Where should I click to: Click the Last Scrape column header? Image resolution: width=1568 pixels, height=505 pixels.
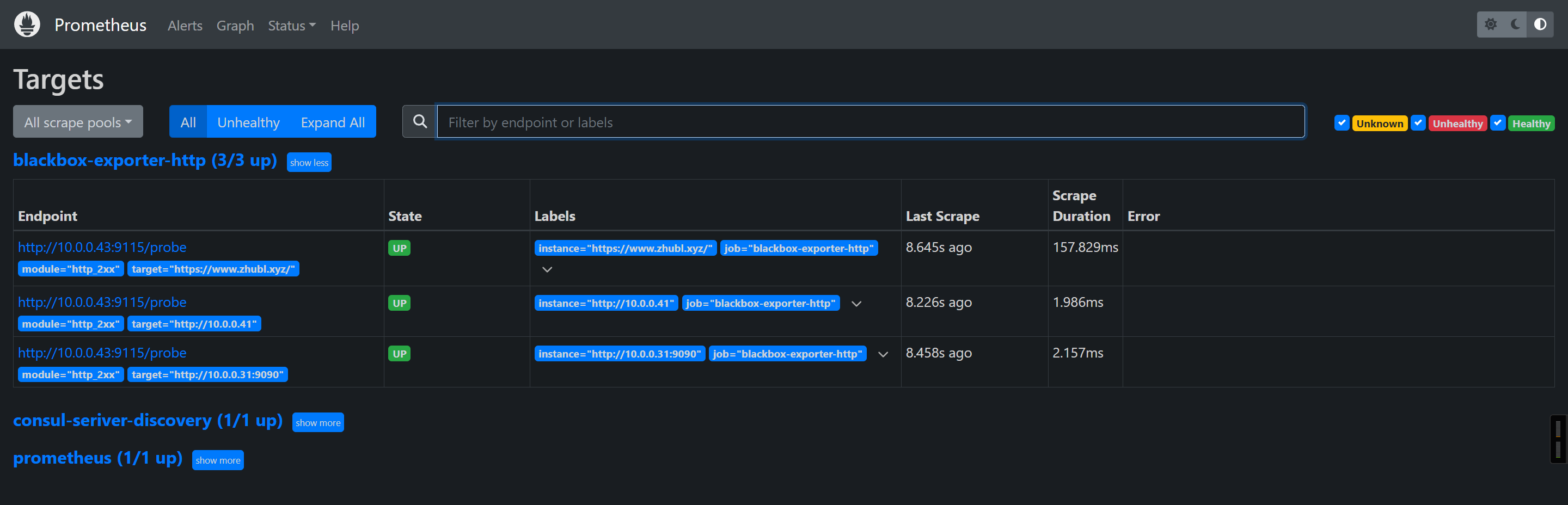pos(942,216)
